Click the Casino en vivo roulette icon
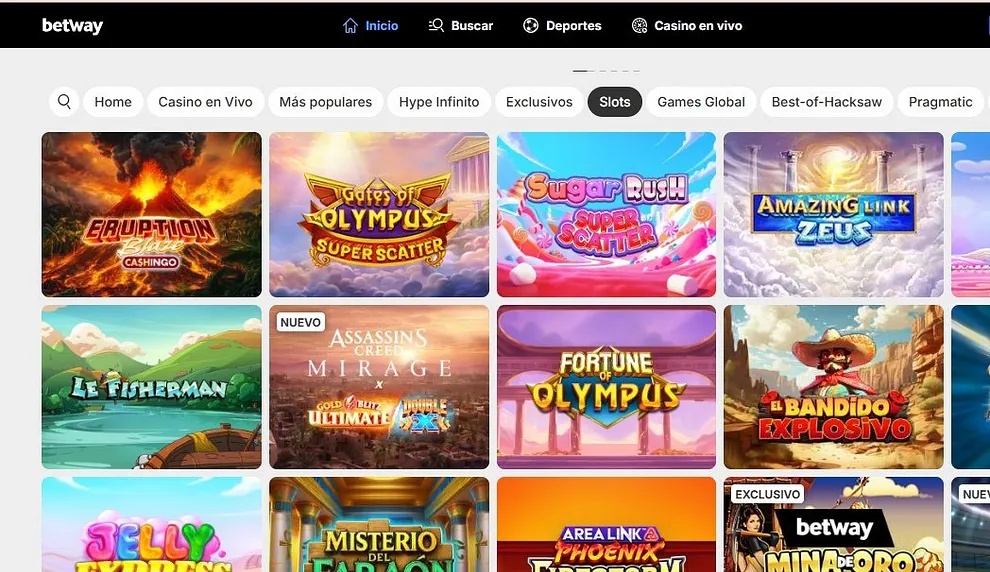Viewport: 990px width, 572px height. (x=640, y=25)
